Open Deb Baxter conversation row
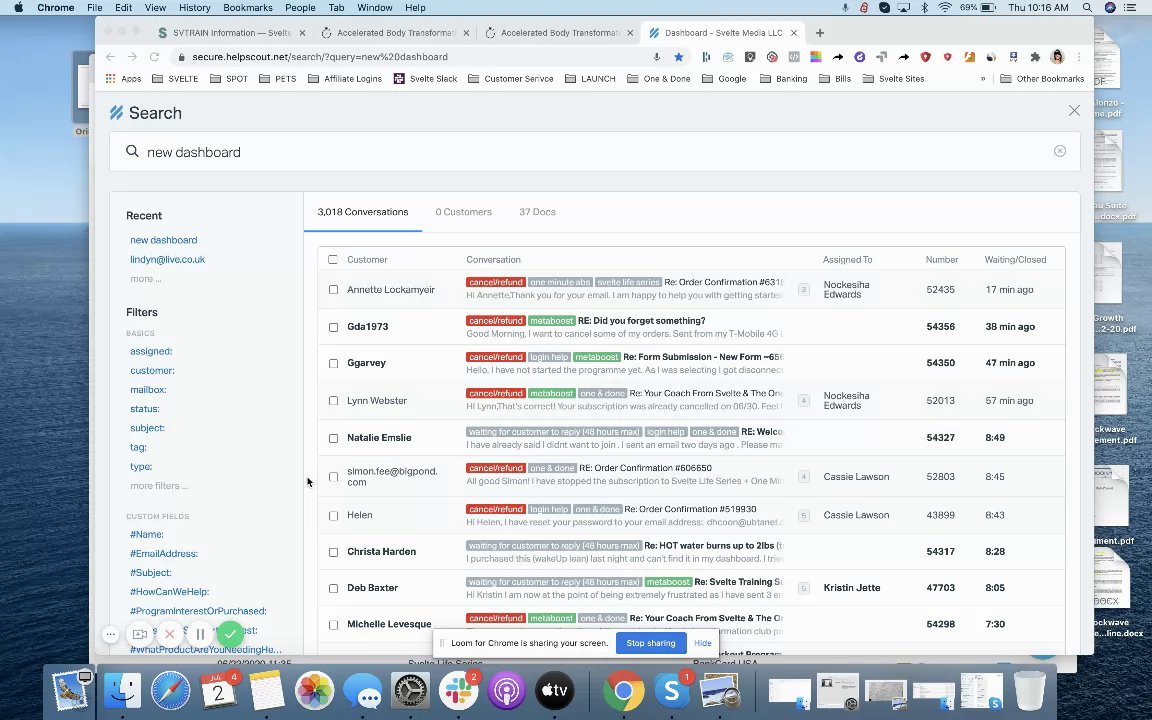Viewport: 1152px width, 720px height. 691,588
